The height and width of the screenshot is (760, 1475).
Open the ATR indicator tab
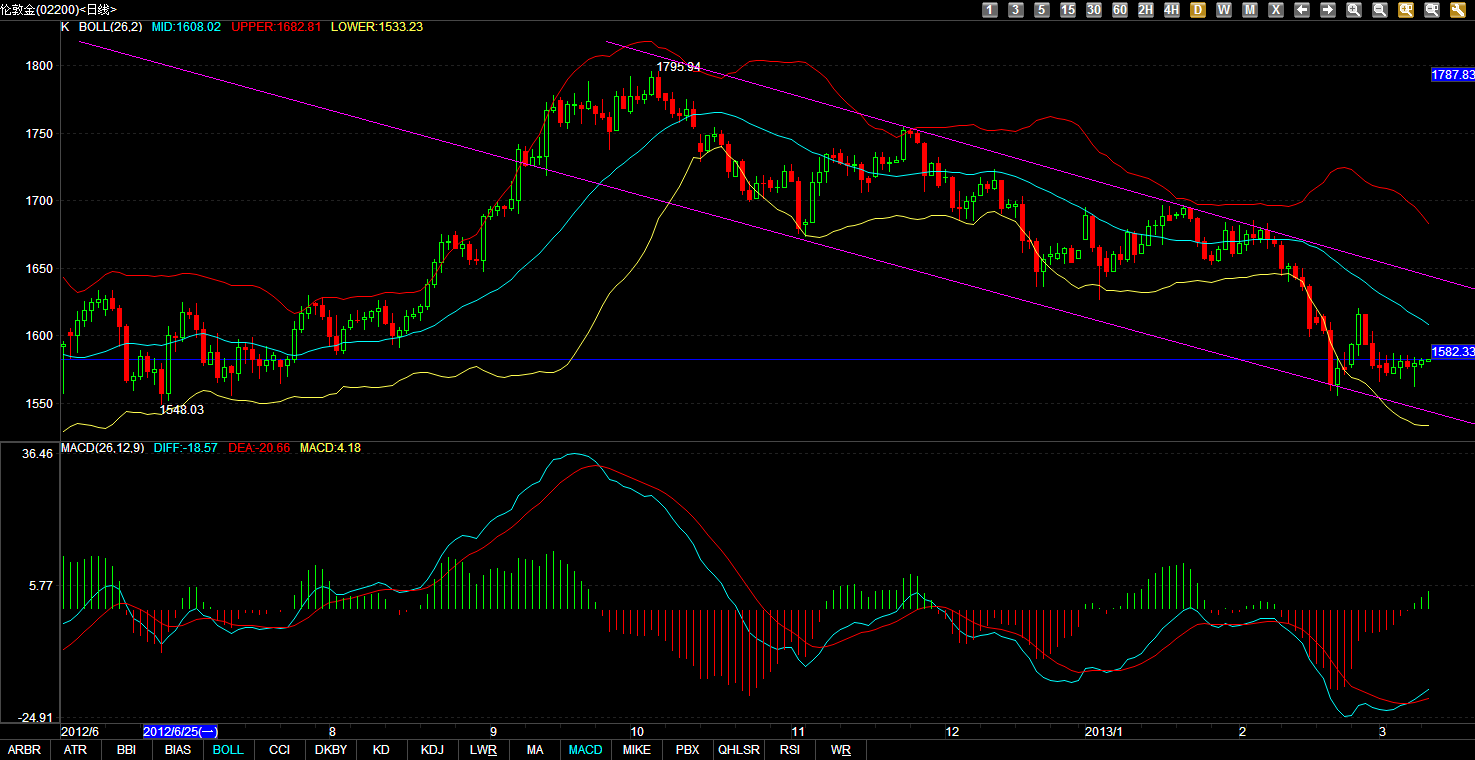coord(75,750)
